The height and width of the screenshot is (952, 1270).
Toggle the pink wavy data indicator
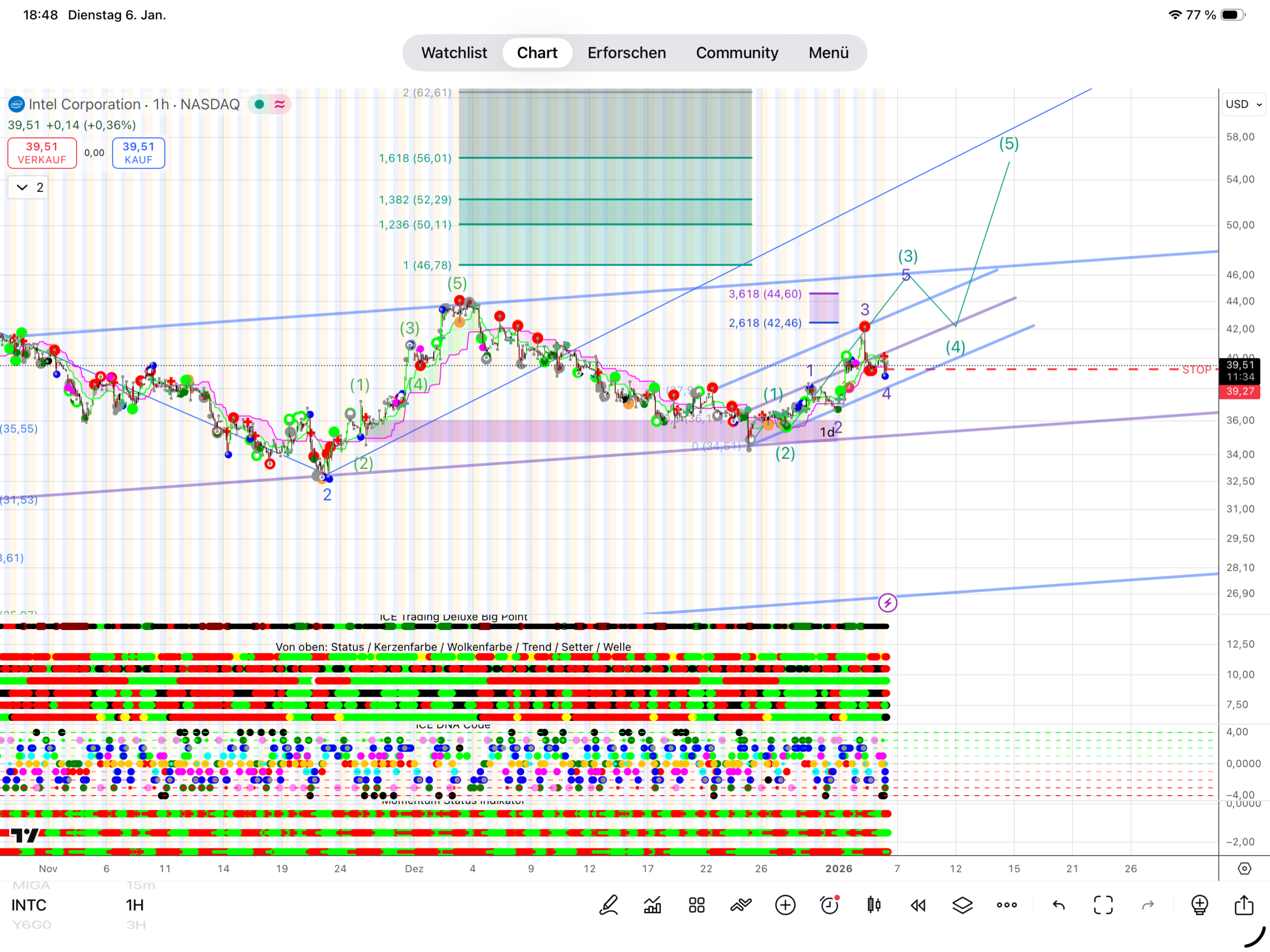[280, 105]
